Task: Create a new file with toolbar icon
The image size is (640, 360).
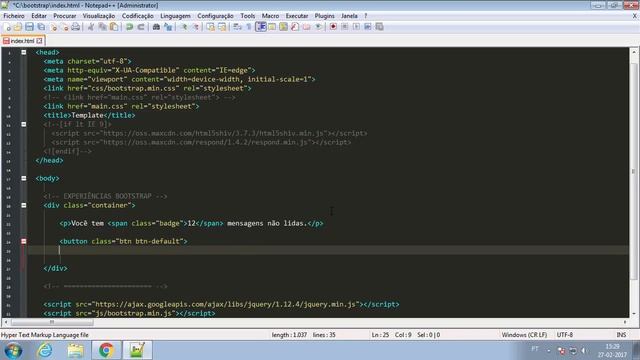Action: point(7,27)
